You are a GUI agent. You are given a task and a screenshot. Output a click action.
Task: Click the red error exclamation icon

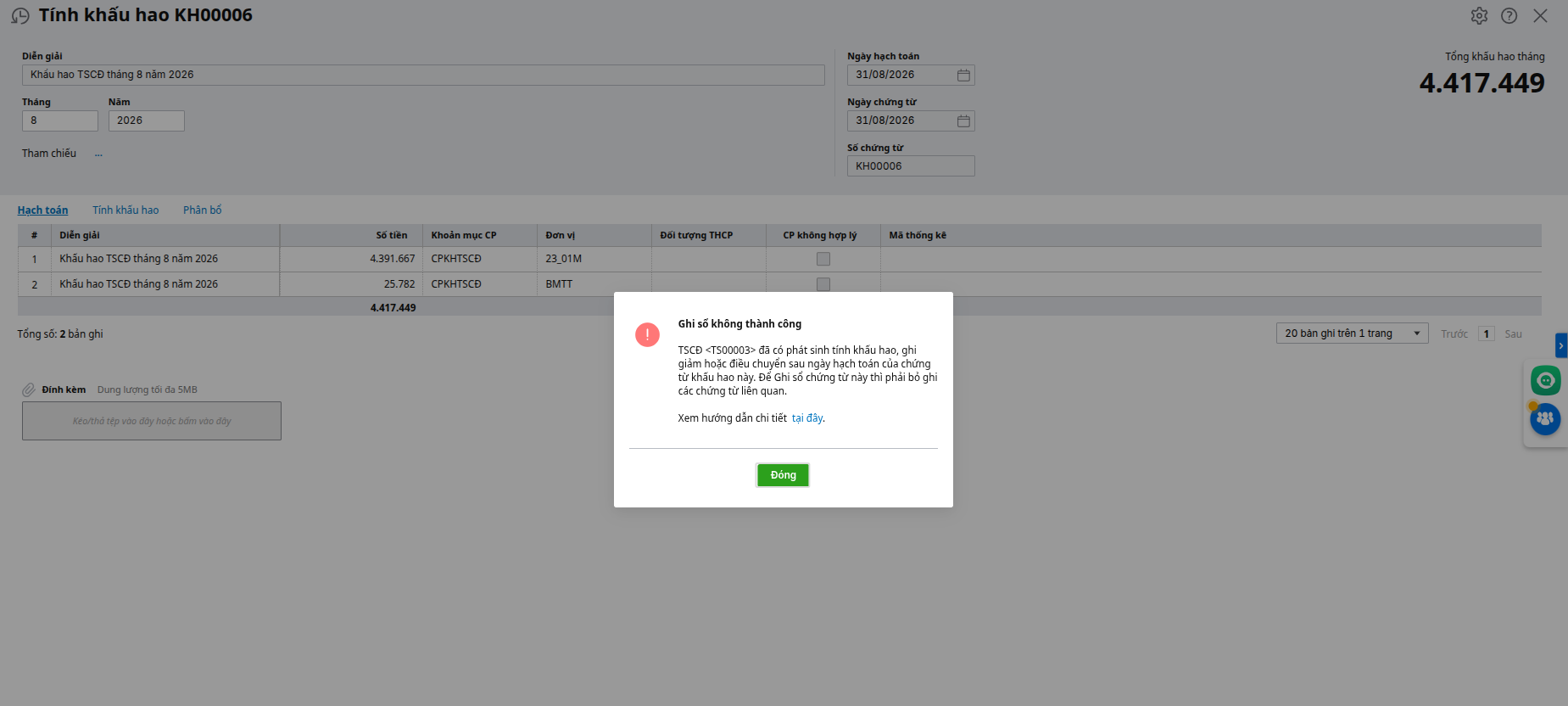(647, 335)
